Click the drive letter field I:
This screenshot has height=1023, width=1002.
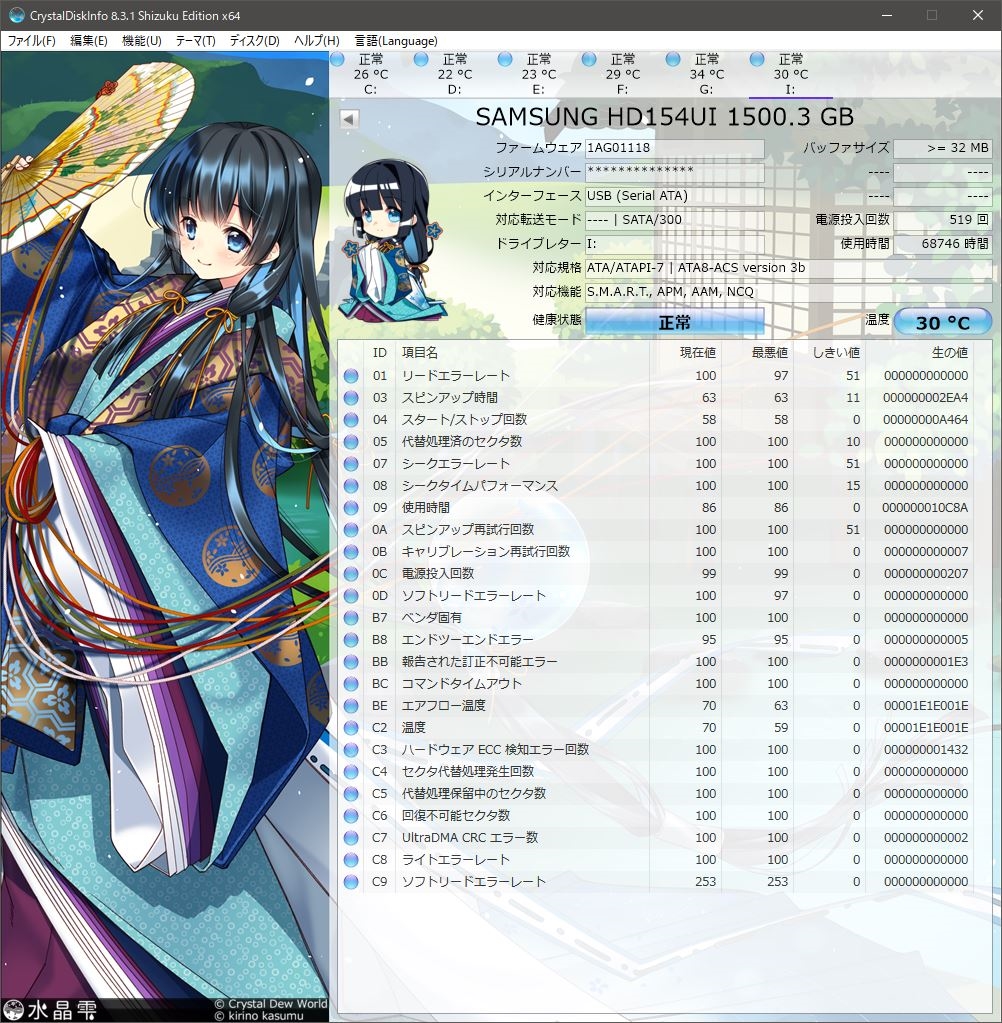click(675, 244)
